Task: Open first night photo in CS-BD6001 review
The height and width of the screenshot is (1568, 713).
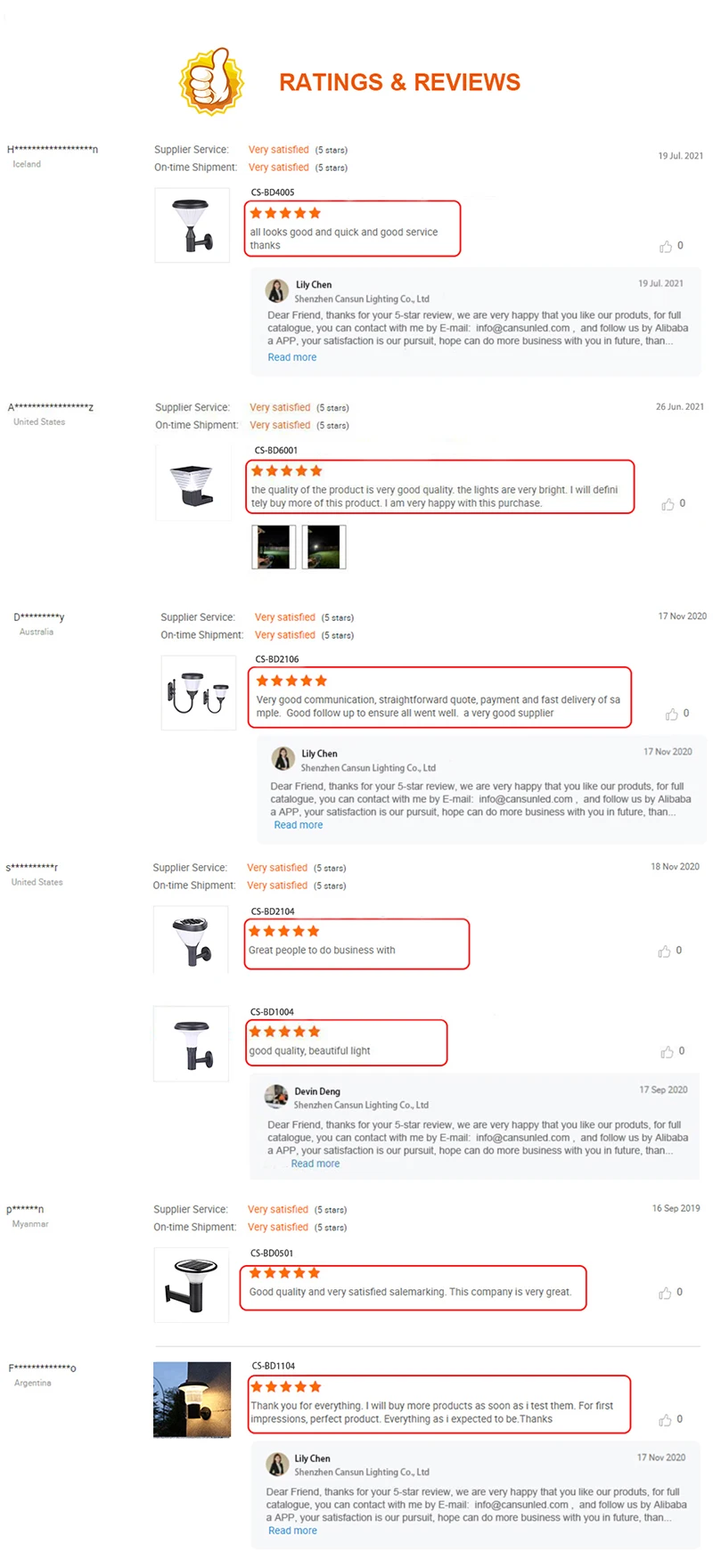Action: click(x=273, y=547)
